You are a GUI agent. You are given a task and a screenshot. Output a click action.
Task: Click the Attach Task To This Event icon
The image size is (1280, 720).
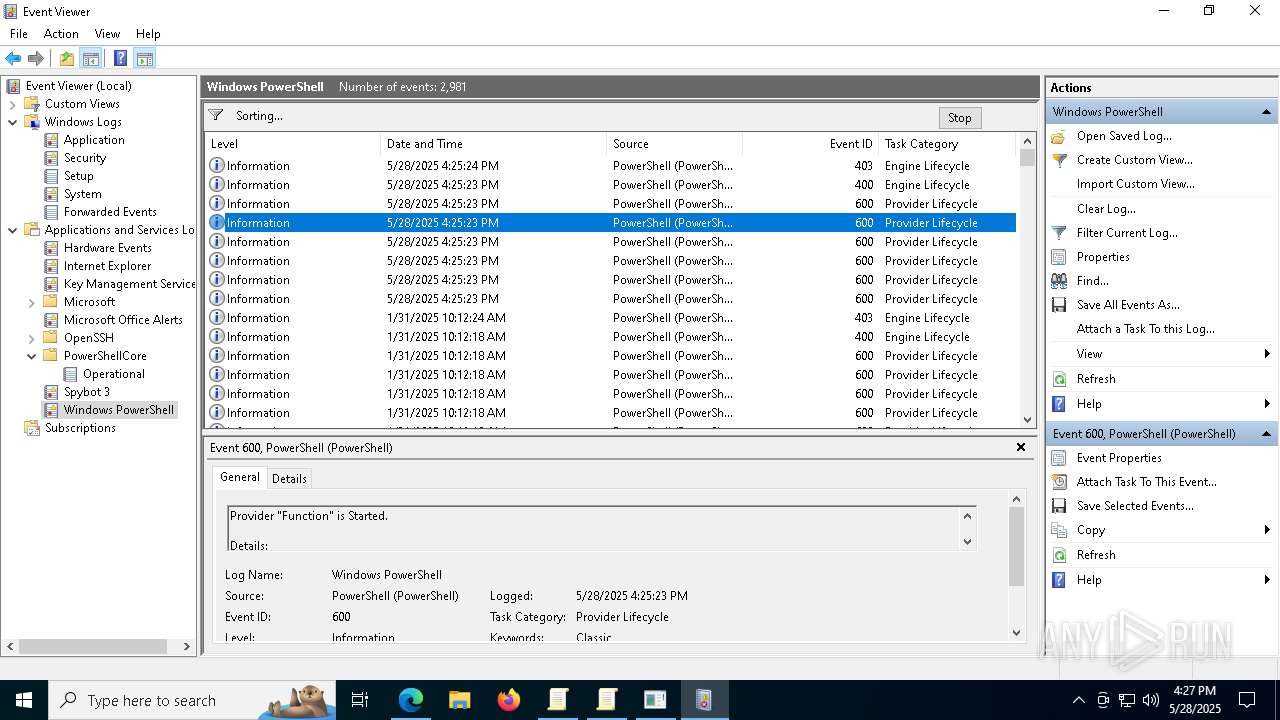pyautogui.click(x=1060, y=482)
